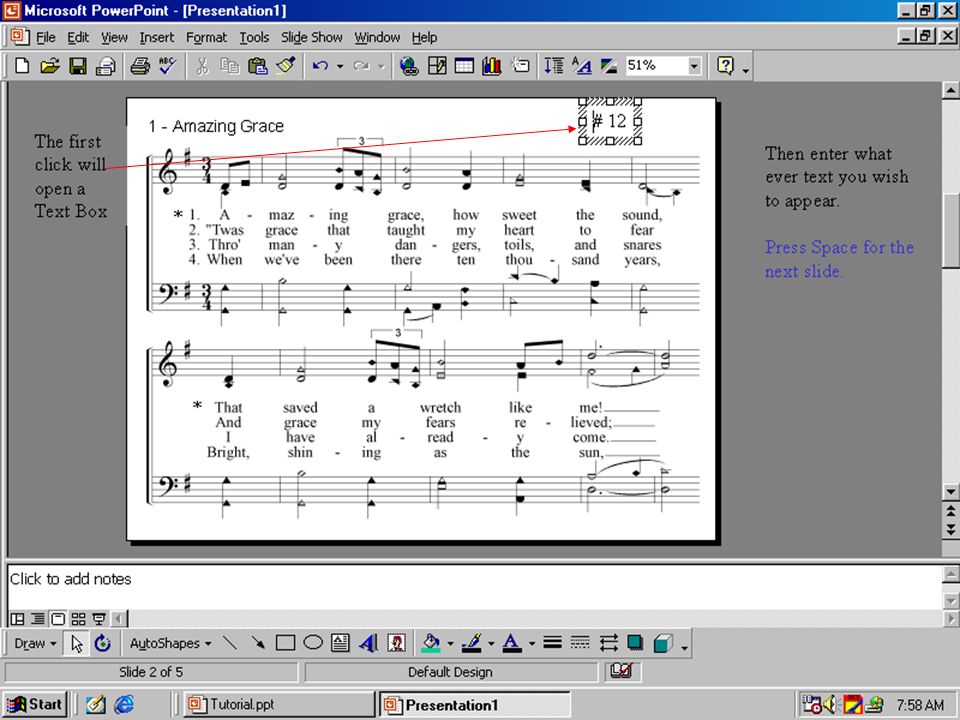
Task: Open the Format menu
Action: pos(206,37)
